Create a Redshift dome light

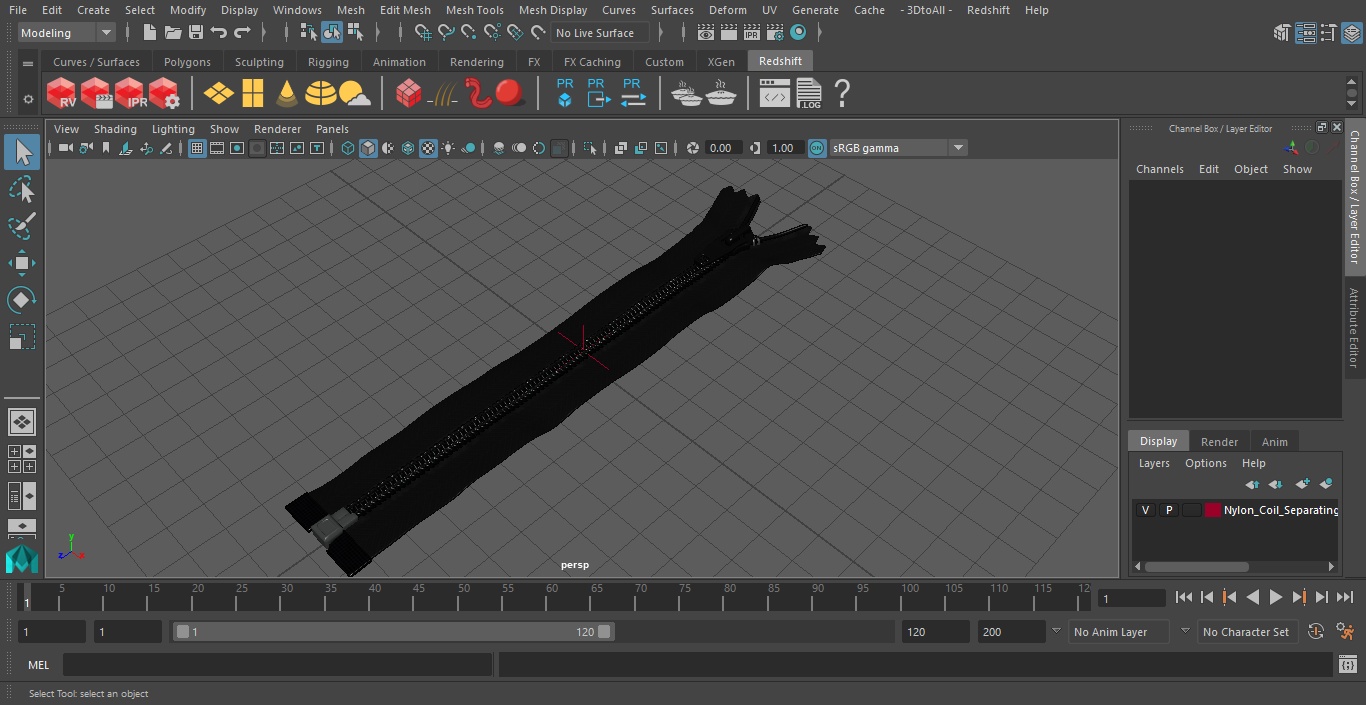pyautogui.click(x=320, y=93)
